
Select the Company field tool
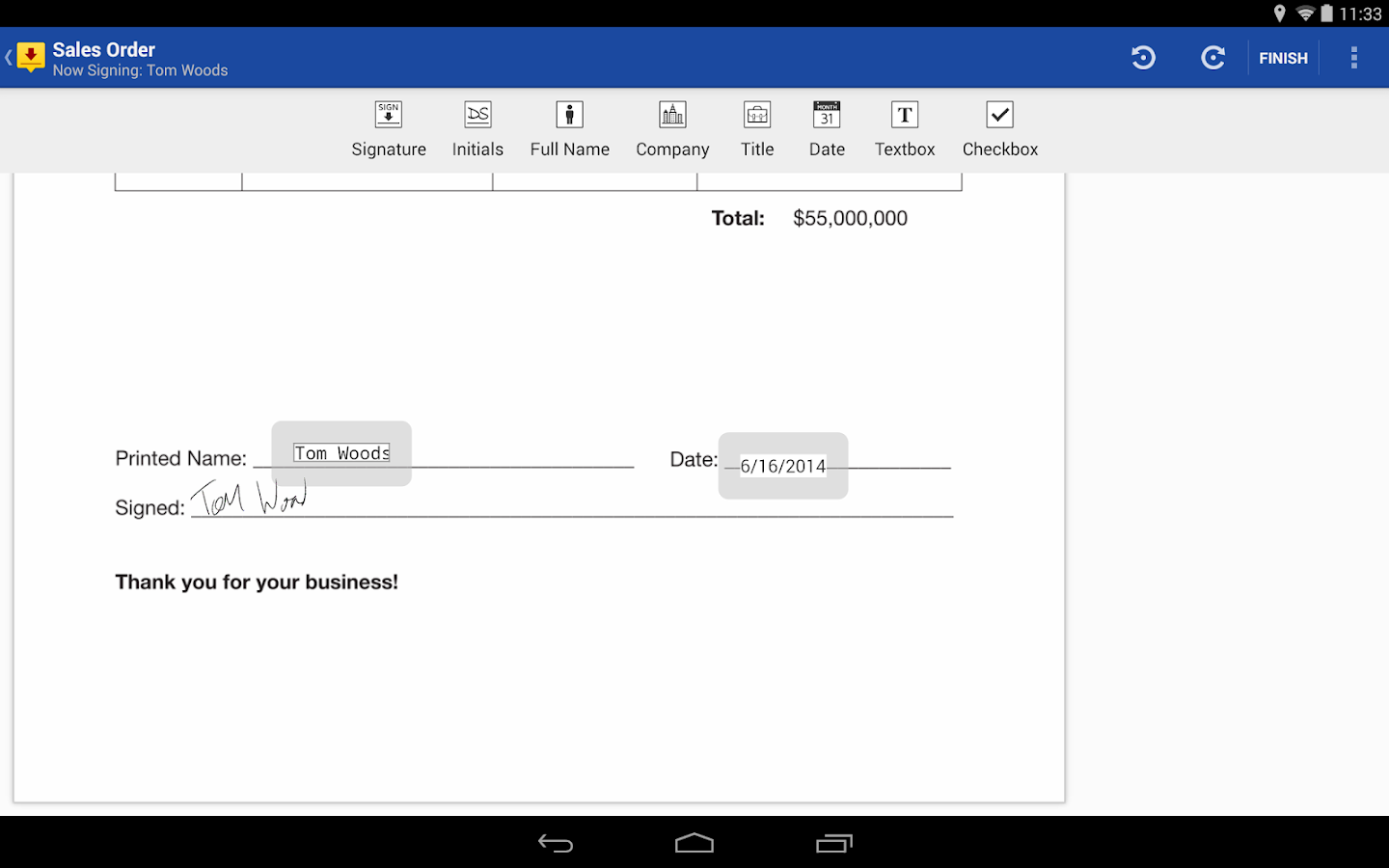[672, 128]
